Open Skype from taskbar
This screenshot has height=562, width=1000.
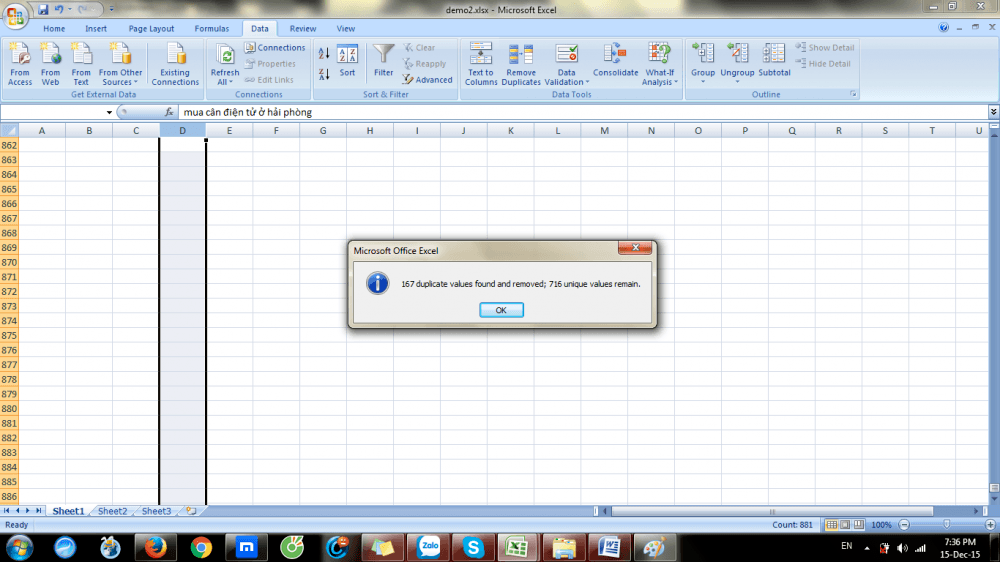click(x=473, y=547)
